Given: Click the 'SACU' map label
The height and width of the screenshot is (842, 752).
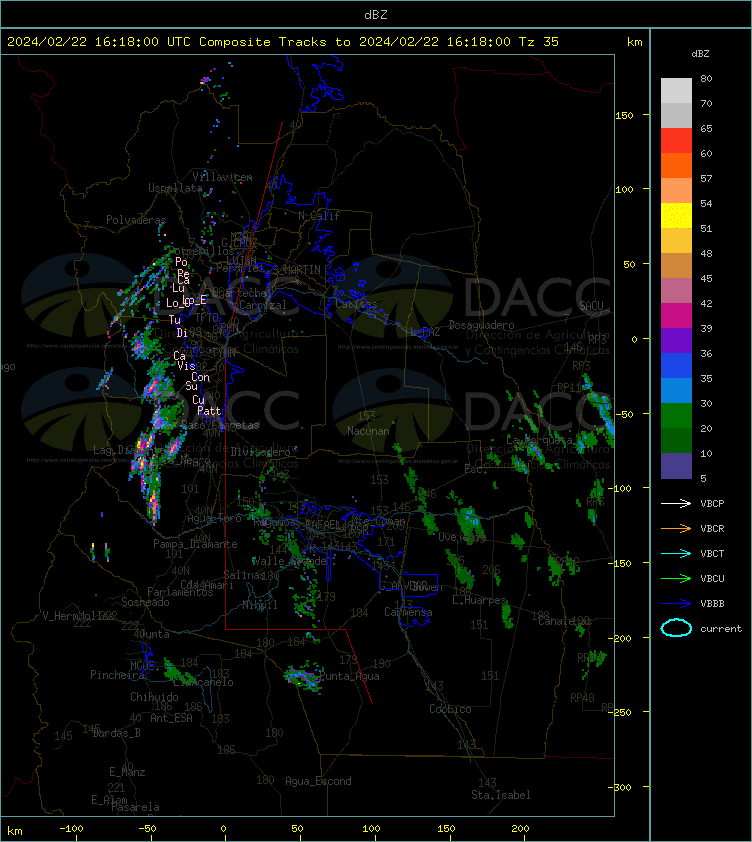Looking at the screenshot, I should pyautogui.click(x=591, y=306).
